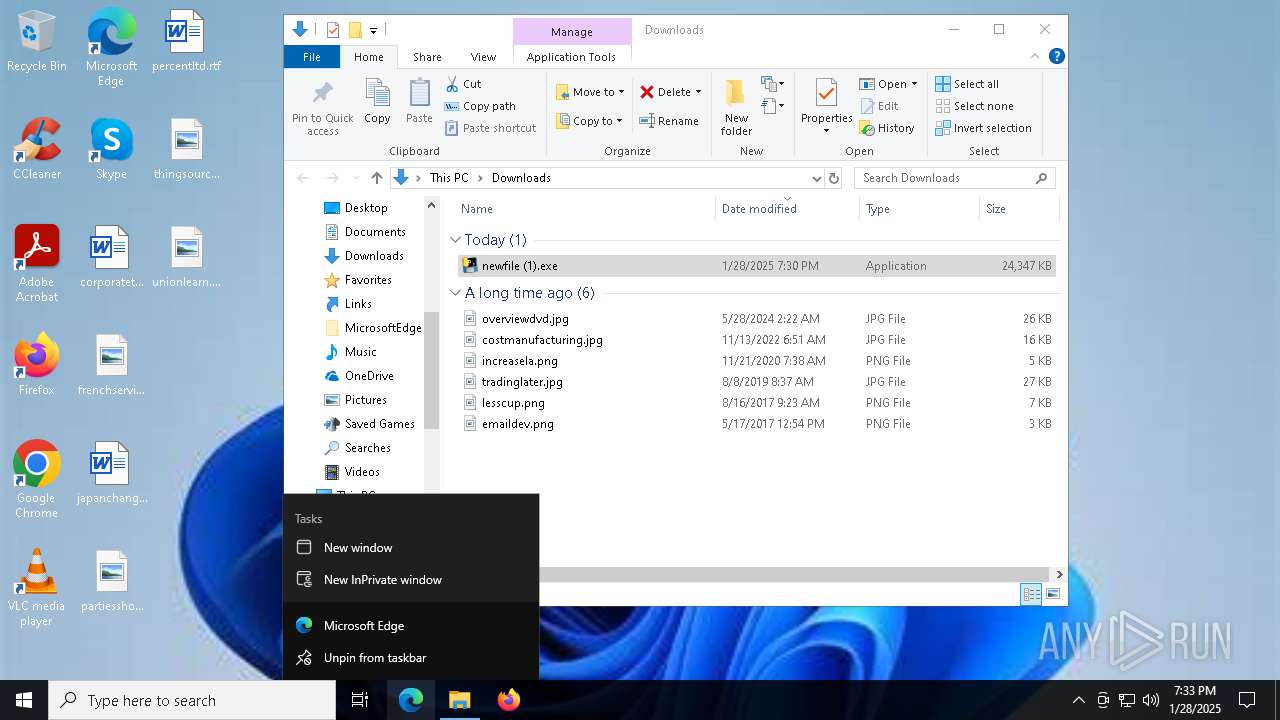Image resolution: width=1280 pixels, height=720 pixels.
Task: Open the Help question mark icon
Action: pyautogui.click(x=1056, y=57)
